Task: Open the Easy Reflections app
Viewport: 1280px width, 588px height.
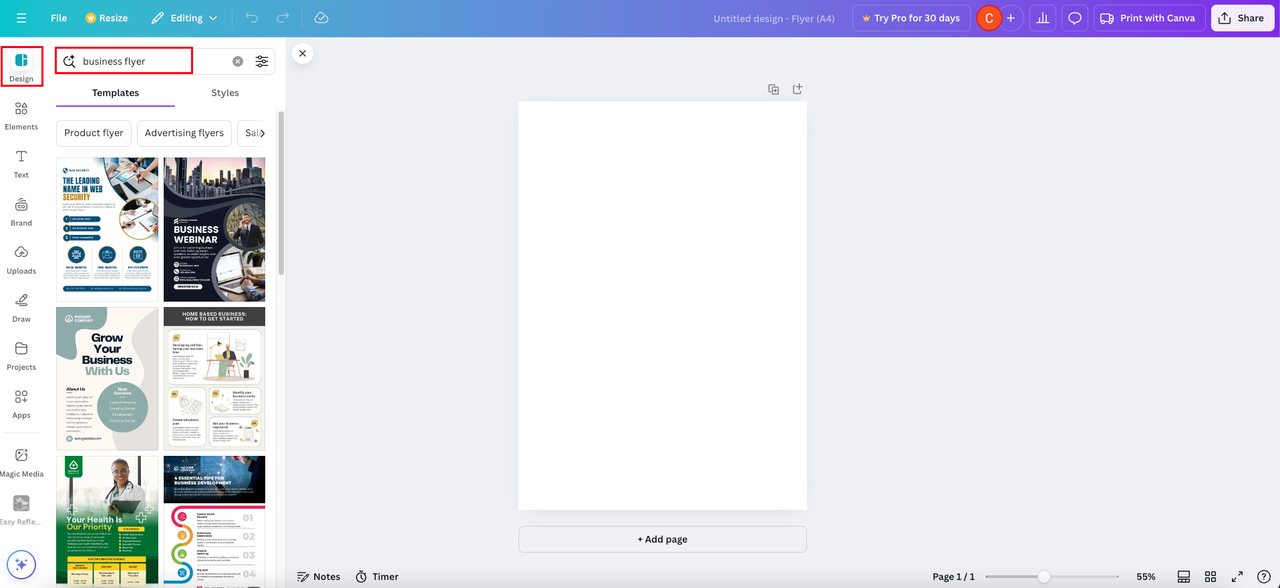Action: [21, 510]
